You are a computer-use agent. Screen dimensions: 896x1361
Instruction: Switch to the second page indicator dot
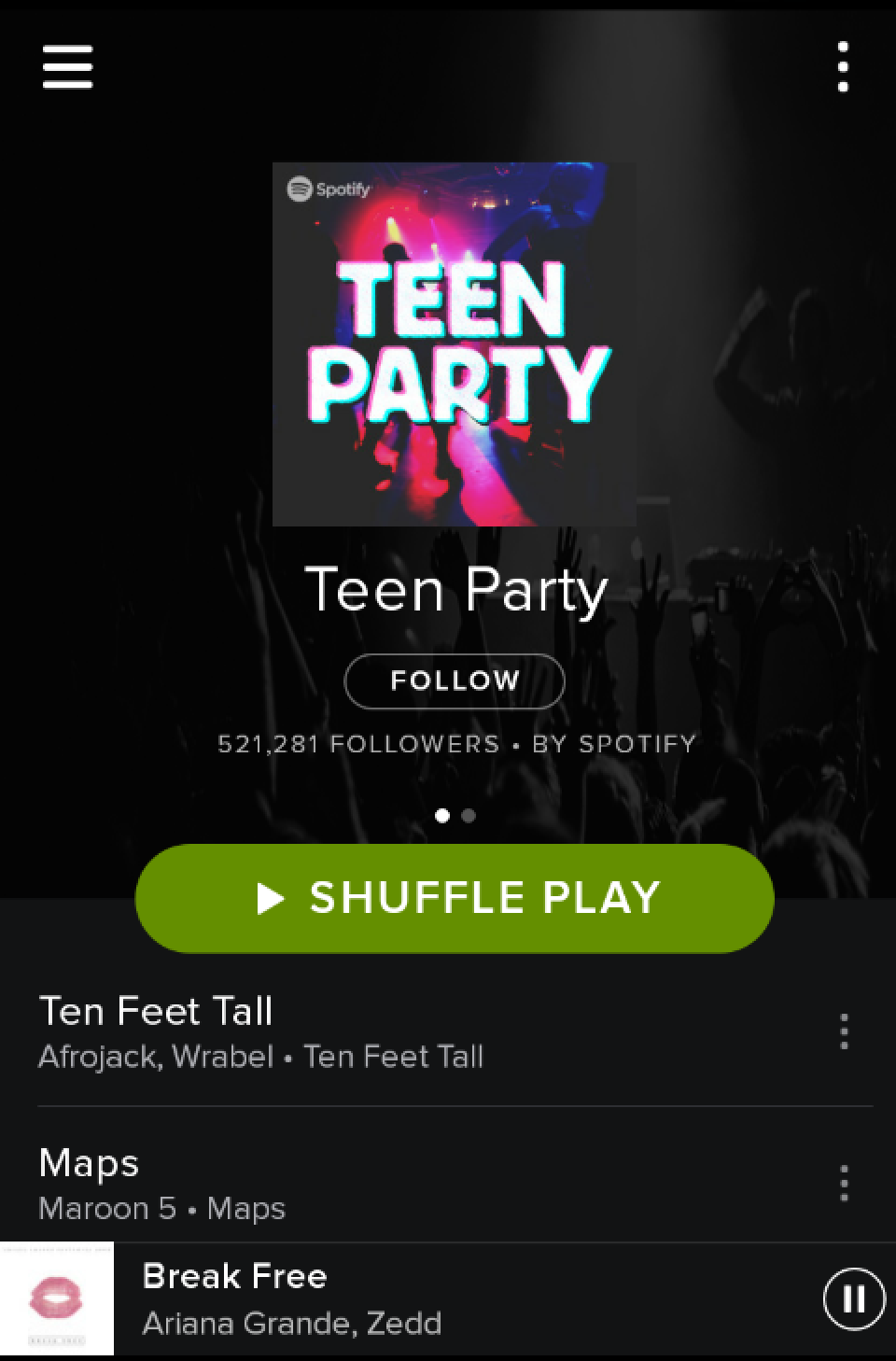(x=469, y=816)
